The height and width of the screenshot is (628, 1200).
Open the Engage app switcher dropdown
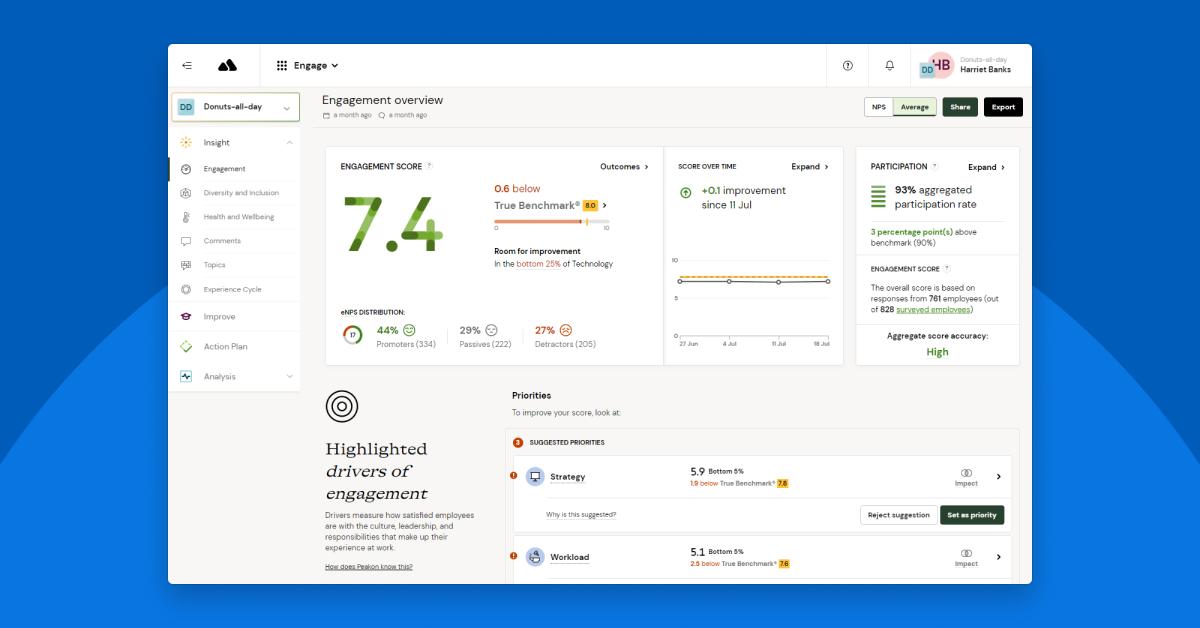pos(311,65)
